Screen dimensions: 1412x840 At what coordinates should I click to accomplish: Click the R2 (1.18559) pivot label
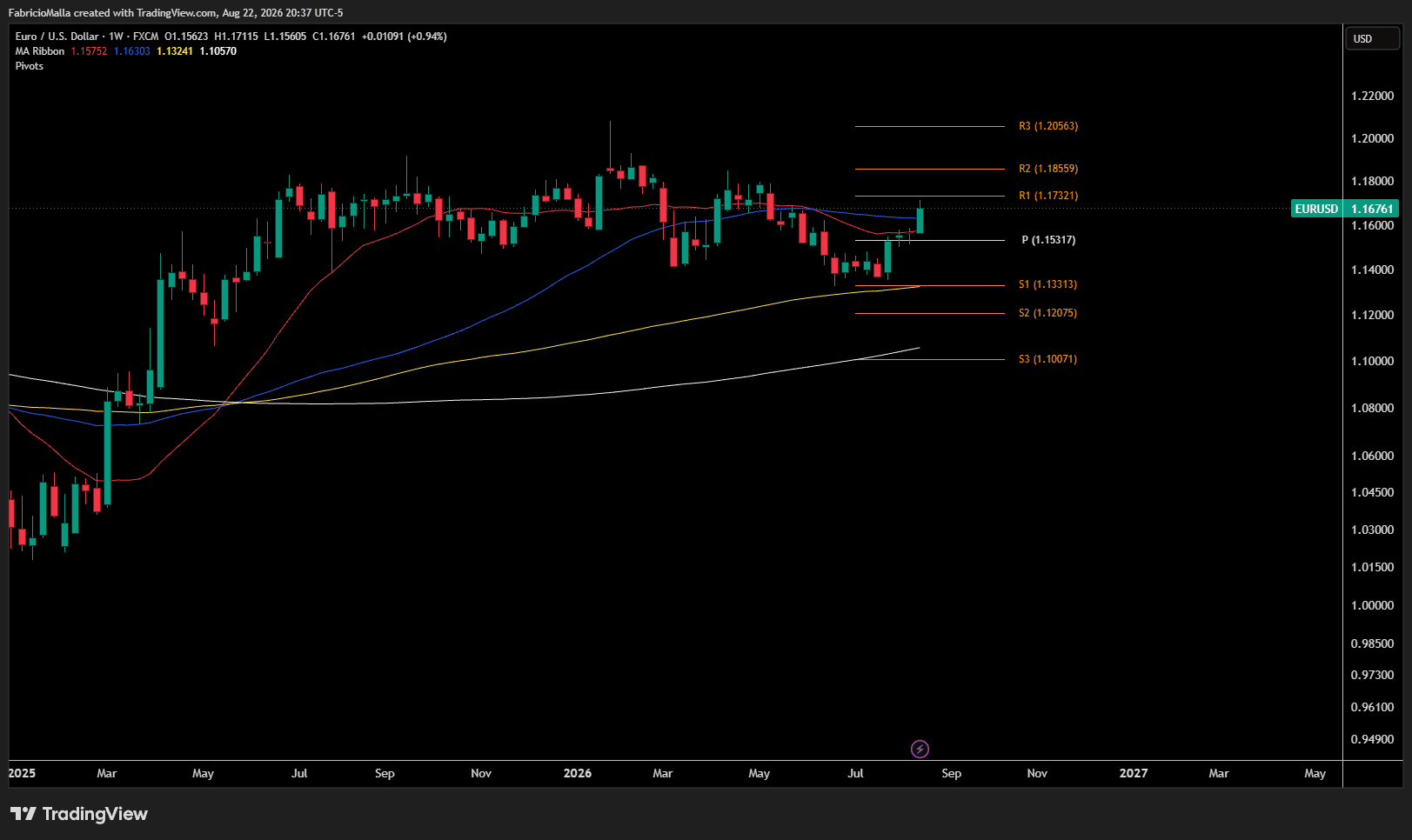click(x=1048, y=169)
